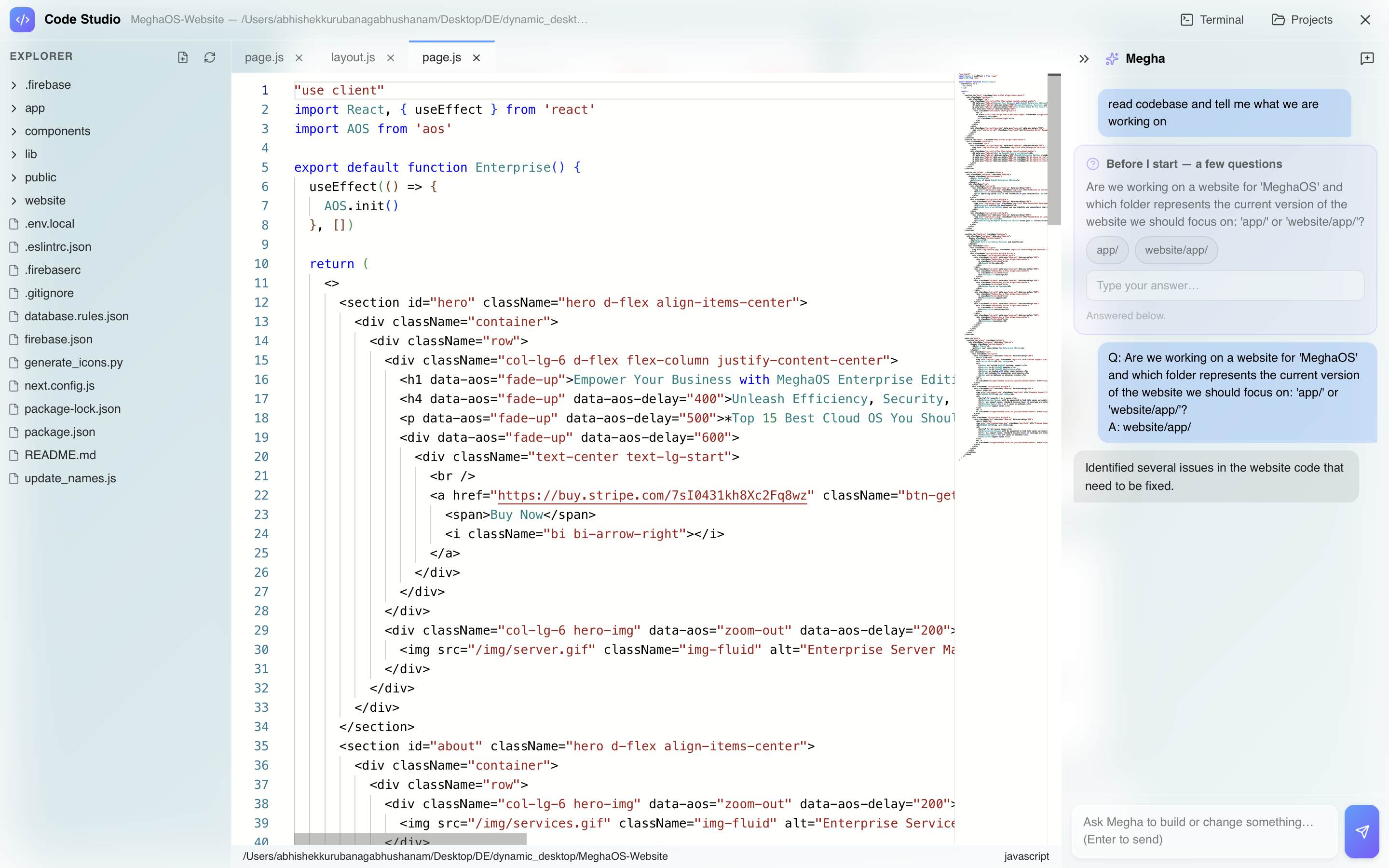Focus the Ask Megha message box
The height and width of the screenshot is (868, 1389).
pyautogui.click(x=1204, y=831)
